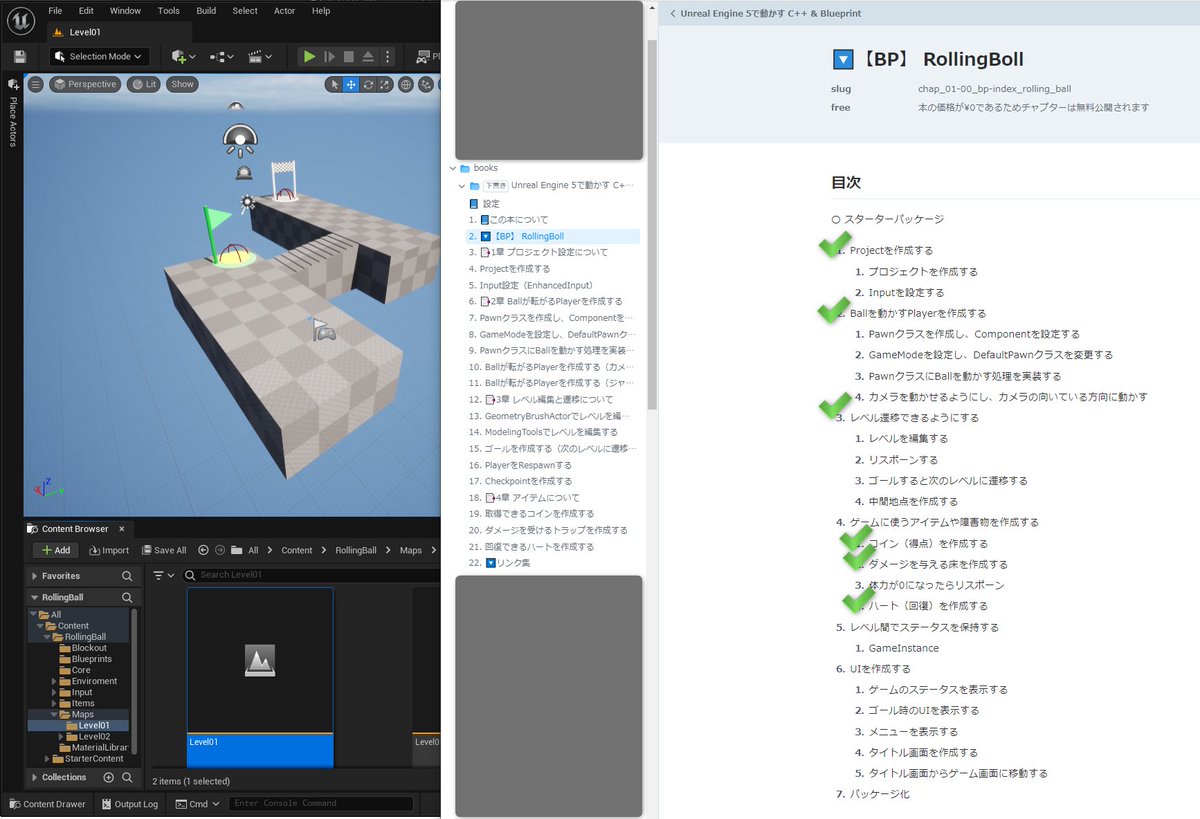Screen dimensions: 1200x819
Task: Open the Edit menu
Action: tap(86, 11)
